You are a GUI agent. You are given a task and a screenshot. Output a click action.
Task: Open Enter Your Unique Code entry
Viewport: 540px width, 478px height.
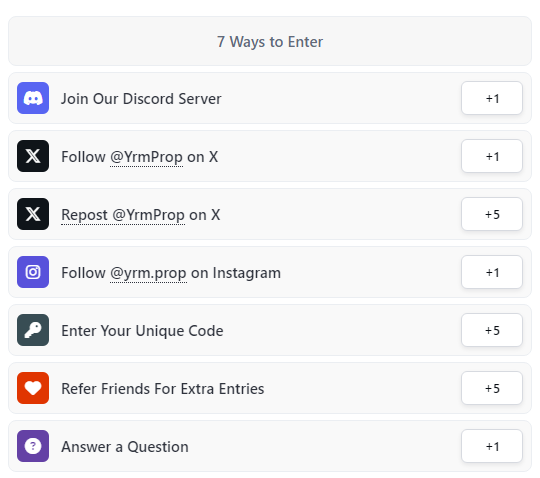click(x=270, y=330)
